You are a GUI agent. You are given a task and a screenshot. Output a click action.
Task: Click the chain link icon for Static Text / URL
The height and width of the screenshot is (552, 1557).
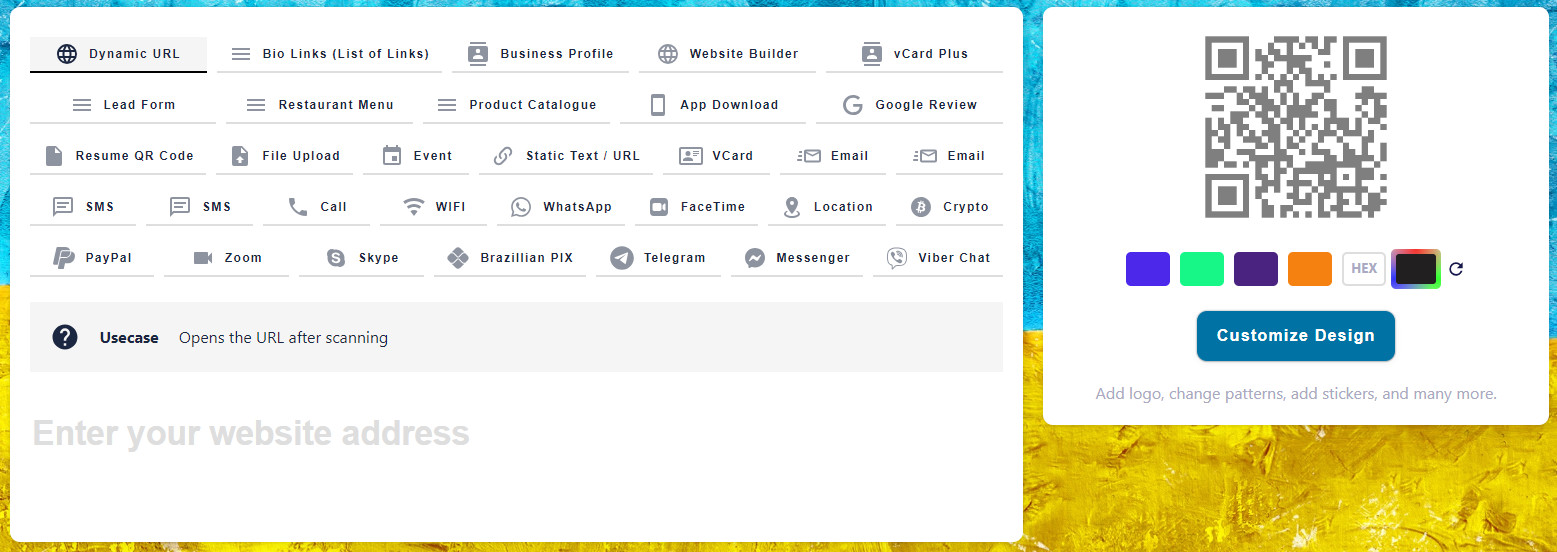click(x=504, y=156)
